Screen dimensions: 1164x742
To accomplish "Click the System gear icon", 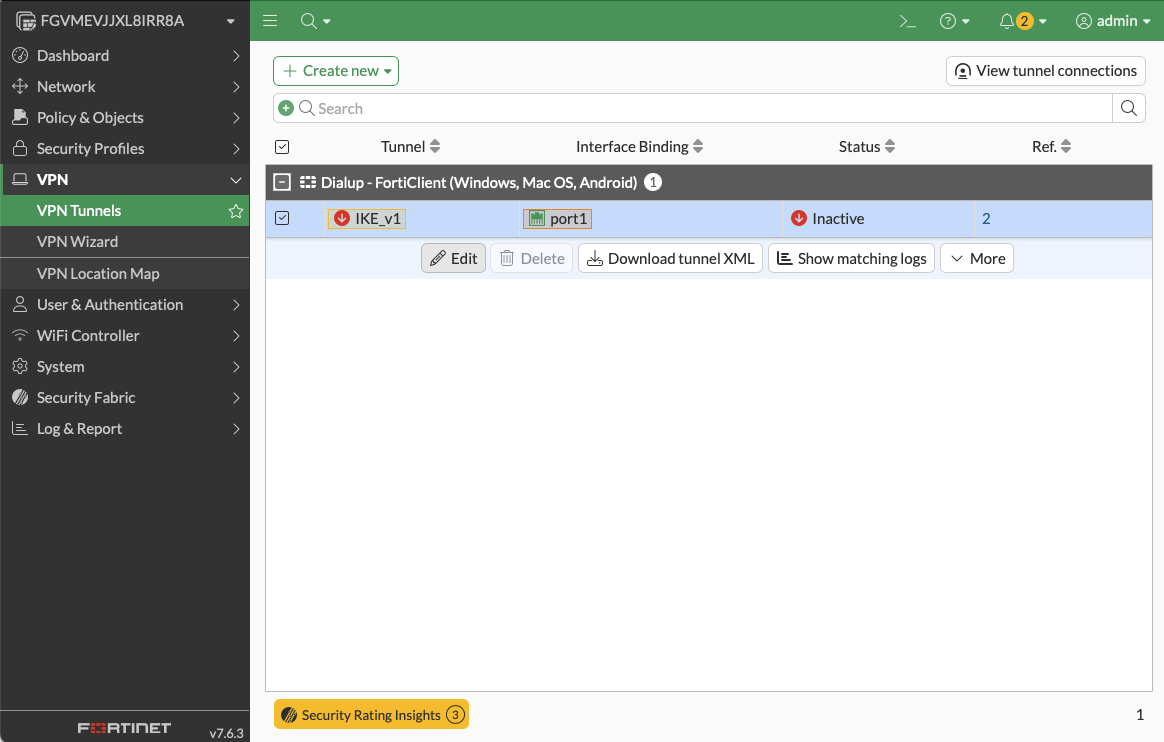I will pyautogui.click(x=20, y=367).
